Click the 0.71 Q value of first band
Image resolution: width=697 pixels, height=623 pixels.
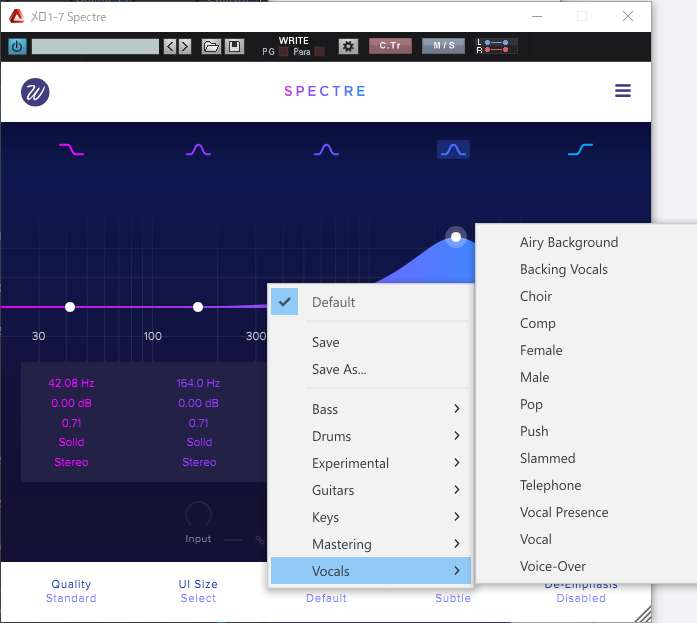point(72,423)
